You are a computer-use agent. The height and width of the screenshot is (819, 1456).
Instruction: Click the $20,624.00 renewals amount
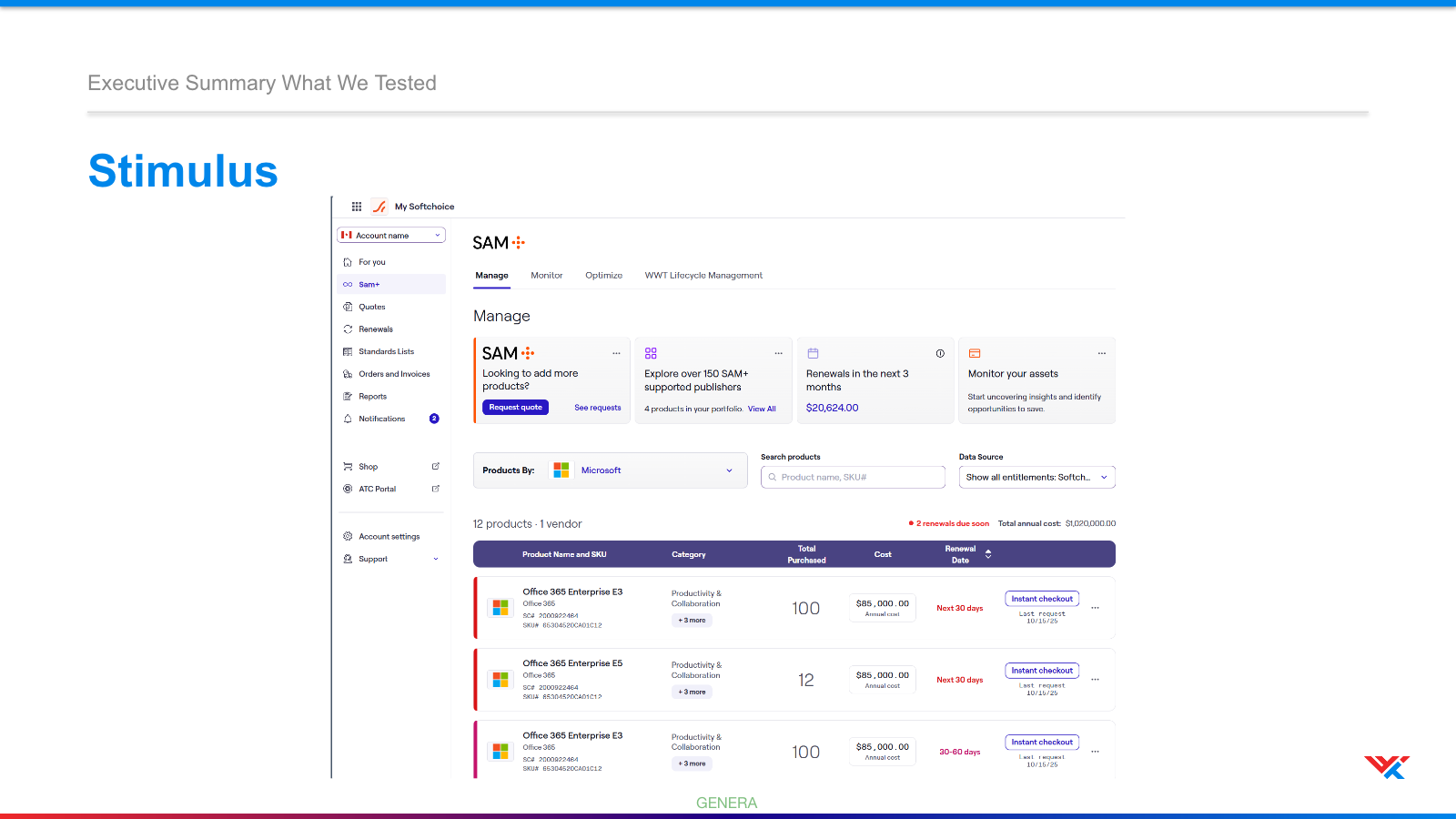[832, 408]
